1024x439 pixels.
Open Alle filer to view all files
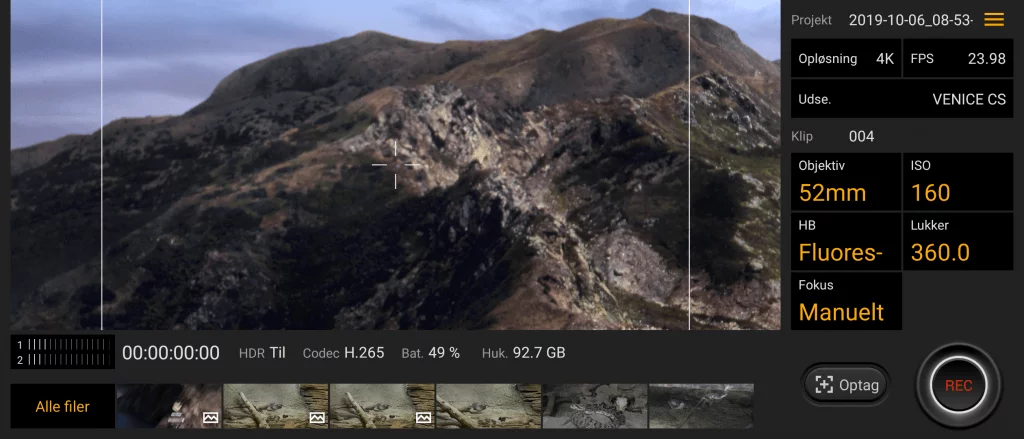coord(62,406)
